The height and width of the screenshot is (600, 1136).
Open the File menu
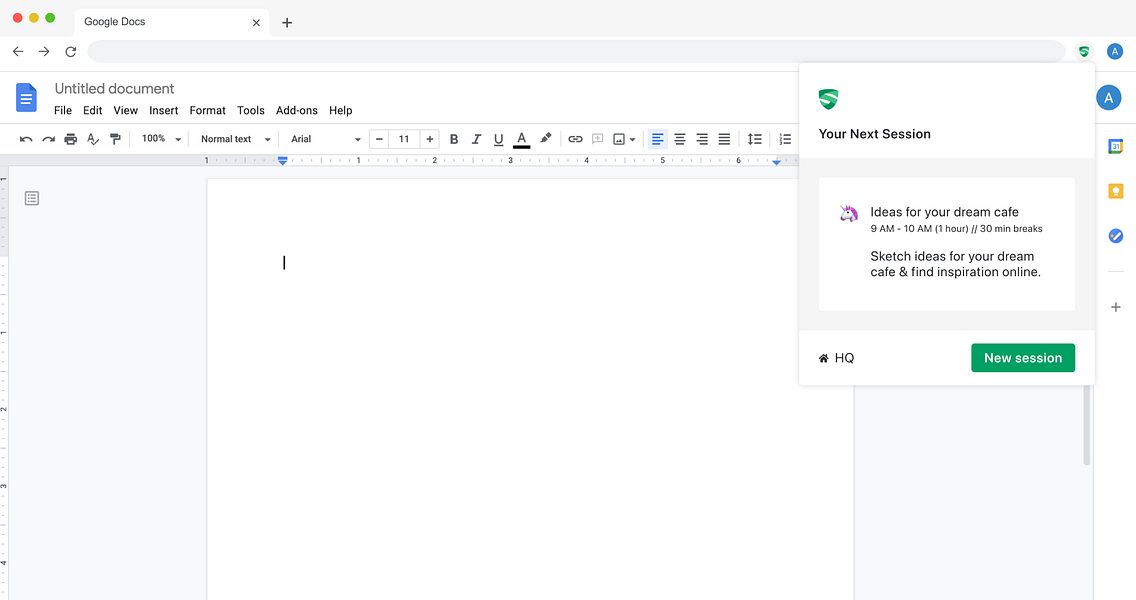[x=63, y=110]
